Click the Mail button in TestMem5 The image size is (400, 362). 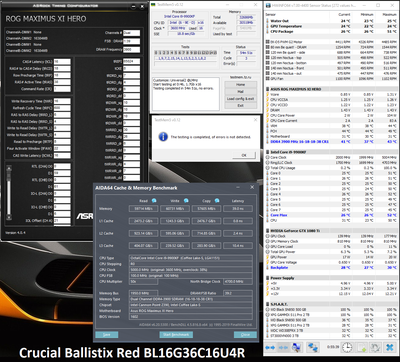241,92
